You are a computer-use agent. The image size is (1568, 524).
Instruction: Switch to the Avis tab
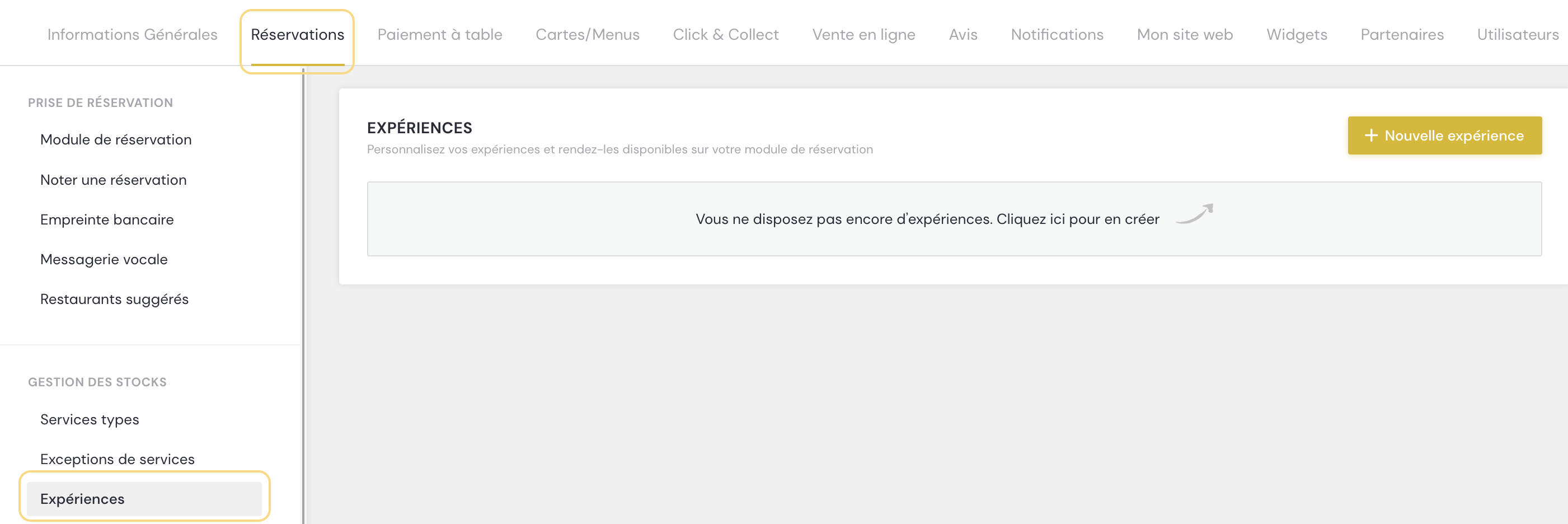[963, 35]
